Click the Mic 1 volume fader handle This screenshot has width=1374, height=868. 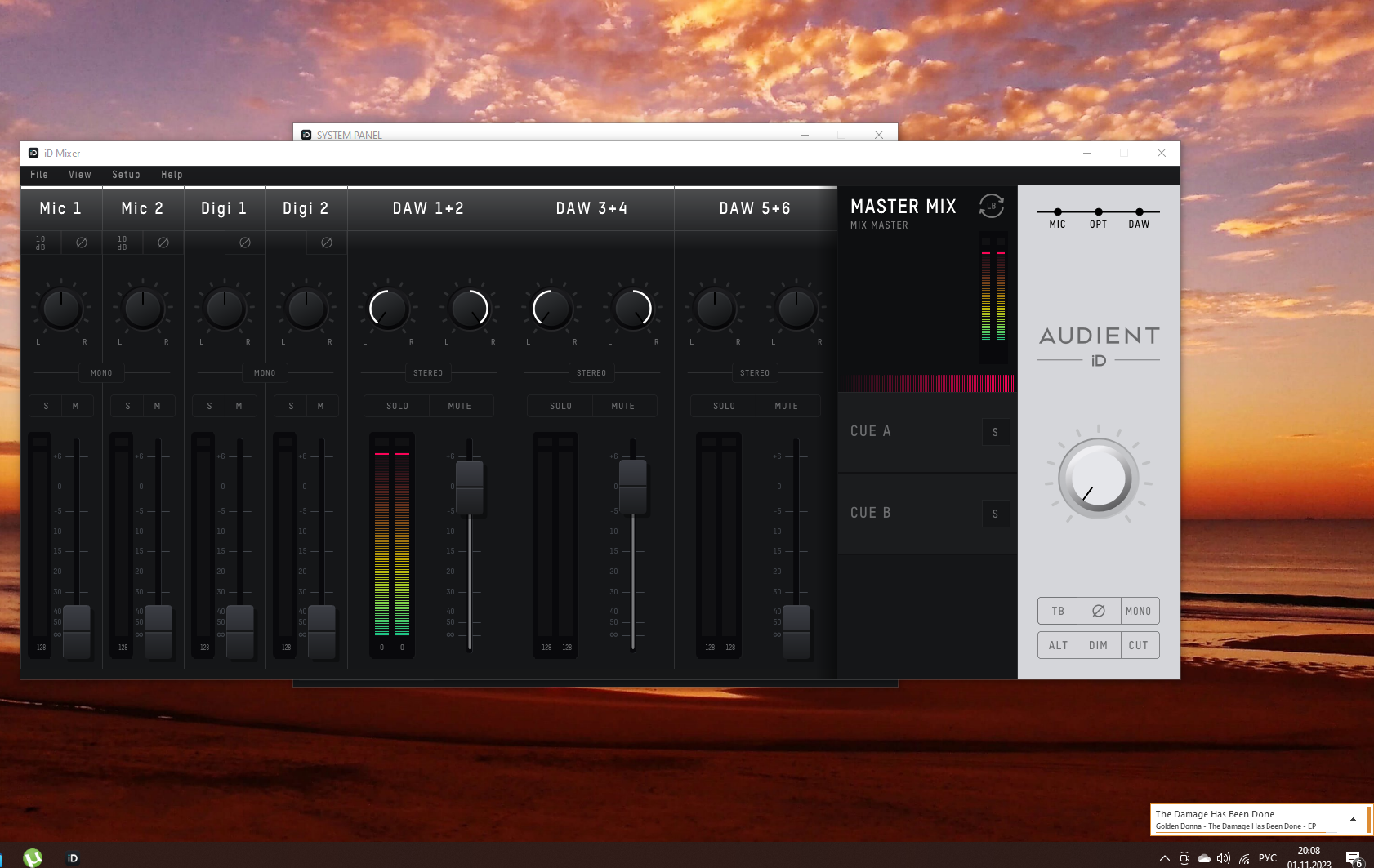77,631
